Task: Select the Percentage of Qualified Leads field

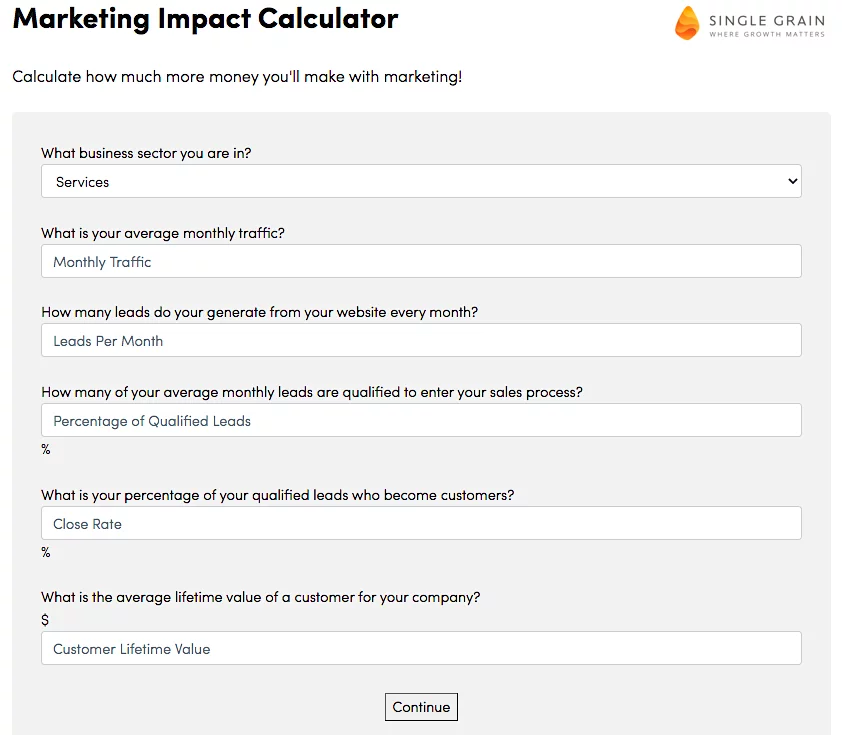Action: point(421,421)
